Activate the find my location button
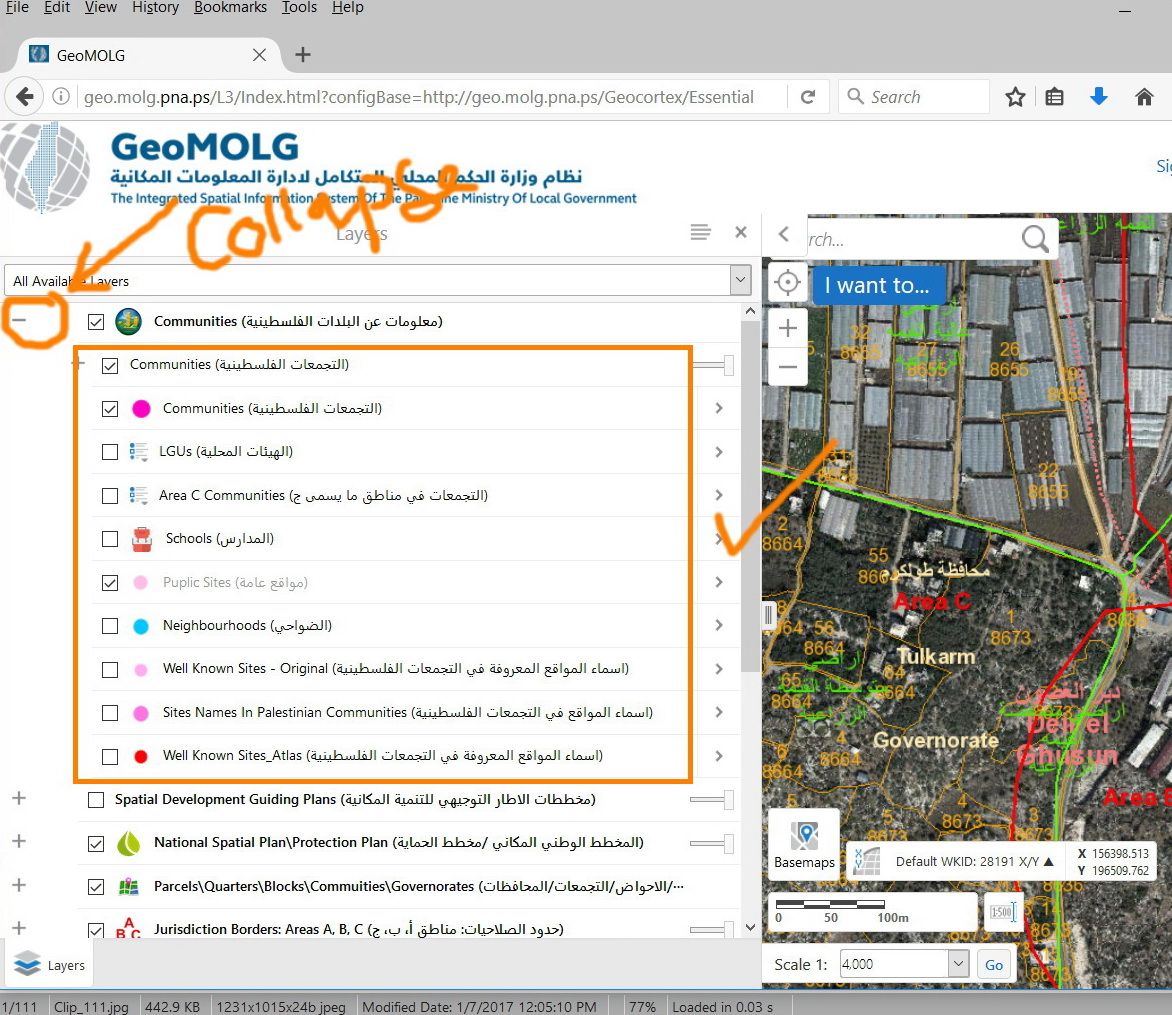 [787, 283]
